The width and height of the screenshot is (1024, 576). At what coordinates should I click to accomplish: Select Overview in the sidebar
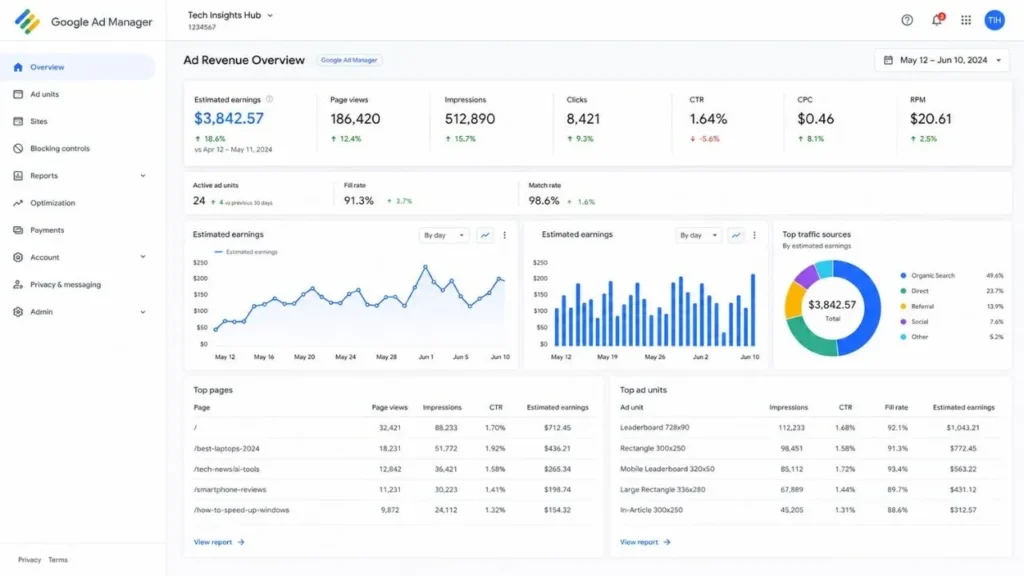[x=78, y=67]
